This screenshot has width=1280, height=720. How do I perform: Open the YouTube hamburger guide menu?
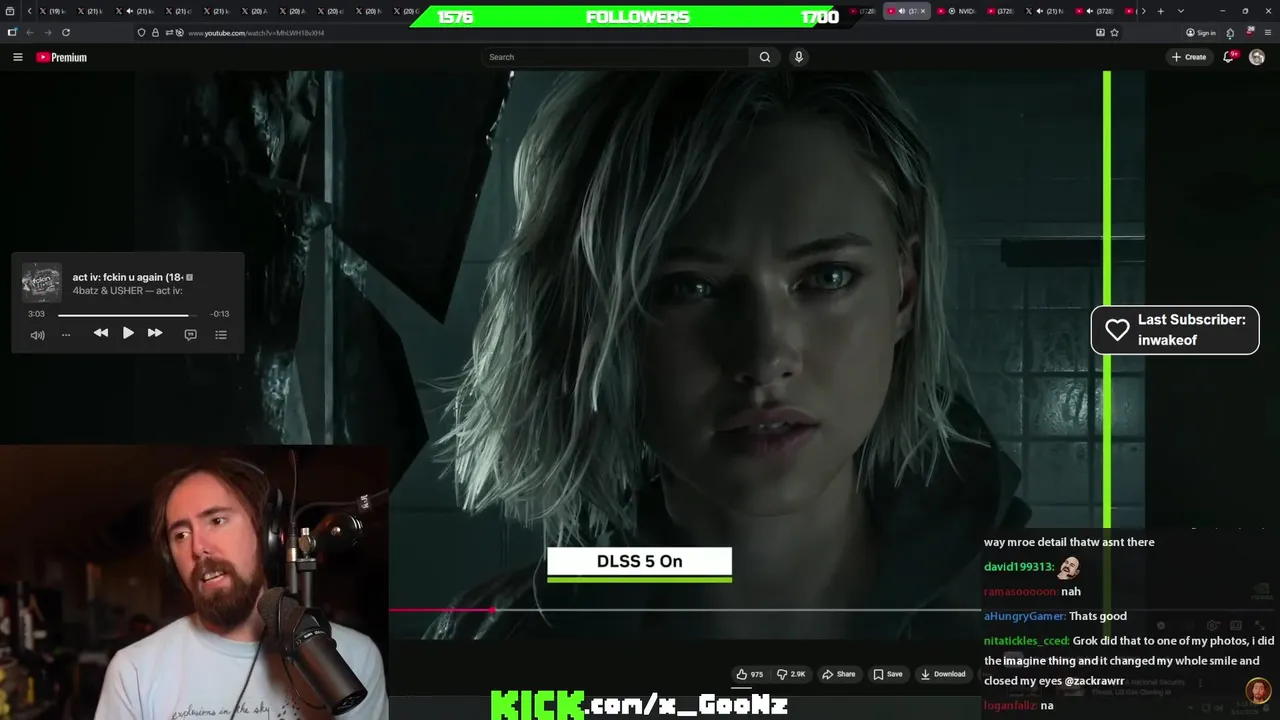17,57
